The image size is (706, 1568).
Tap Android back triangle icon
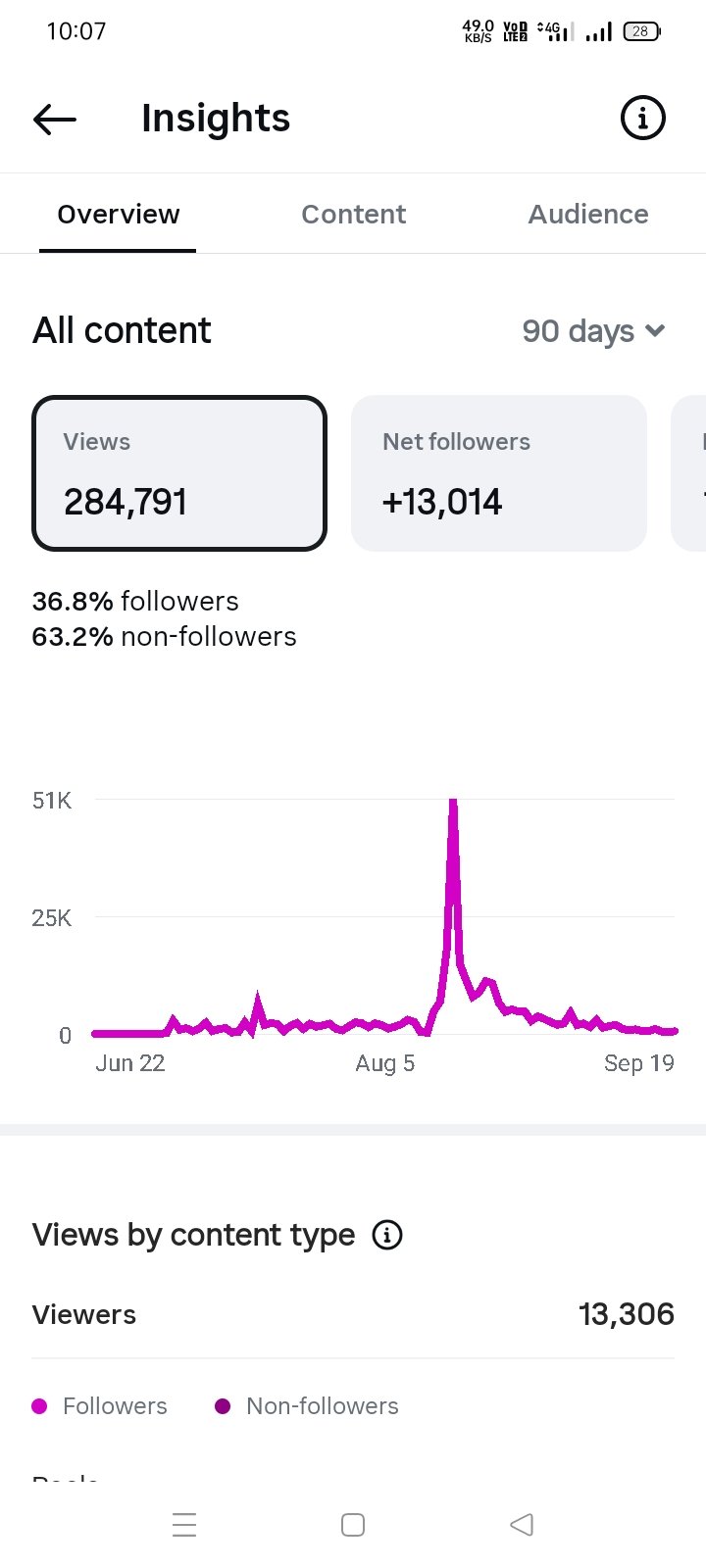(x=522, y=1525)
